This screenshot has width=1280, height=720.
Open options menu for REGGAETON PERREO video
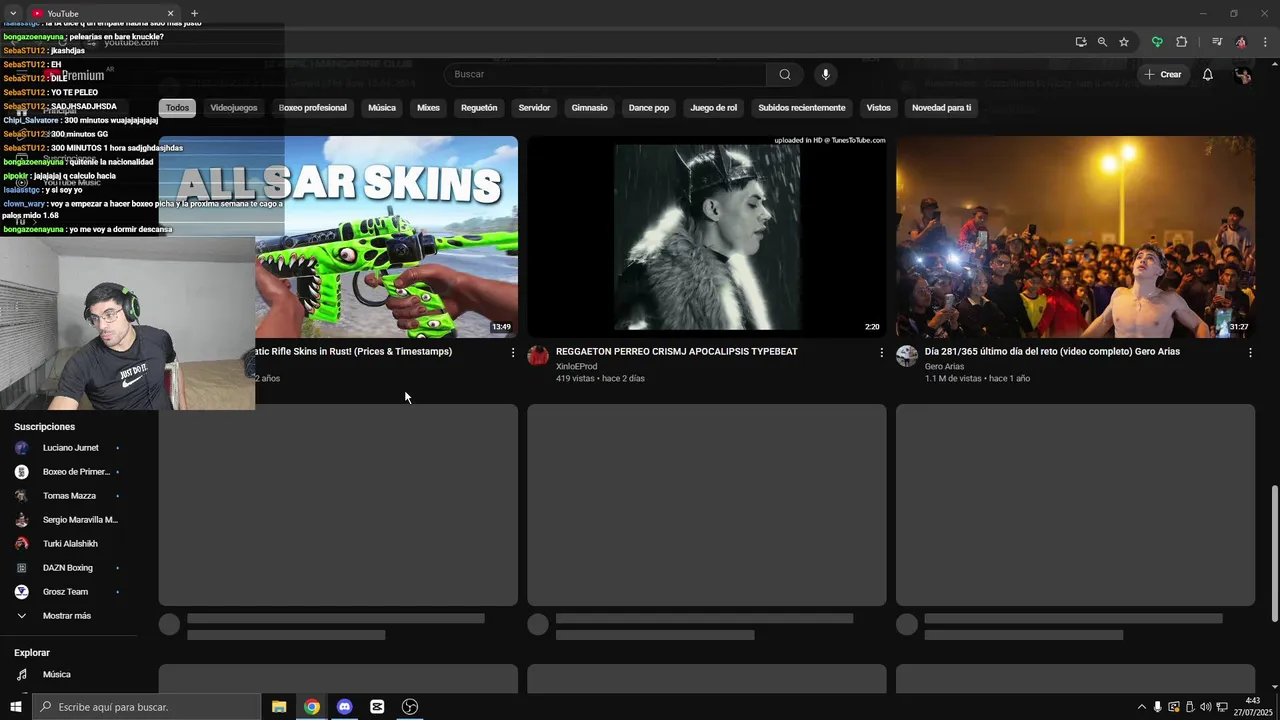[x=881, y=352]
